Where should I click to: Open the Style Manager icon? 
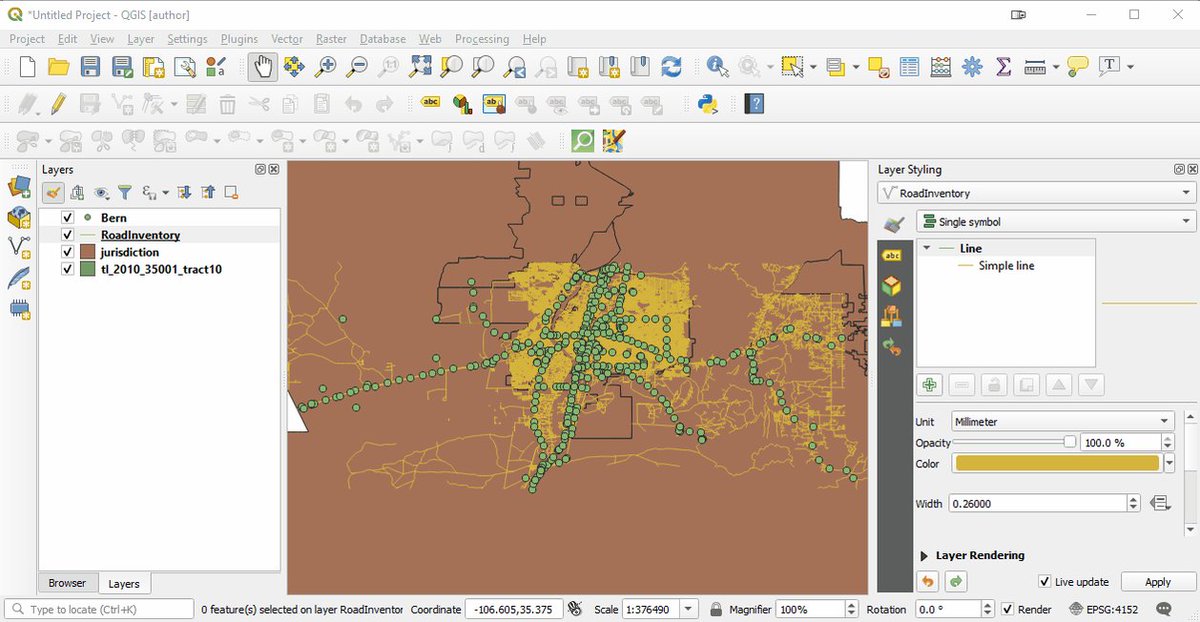(215, 66)
